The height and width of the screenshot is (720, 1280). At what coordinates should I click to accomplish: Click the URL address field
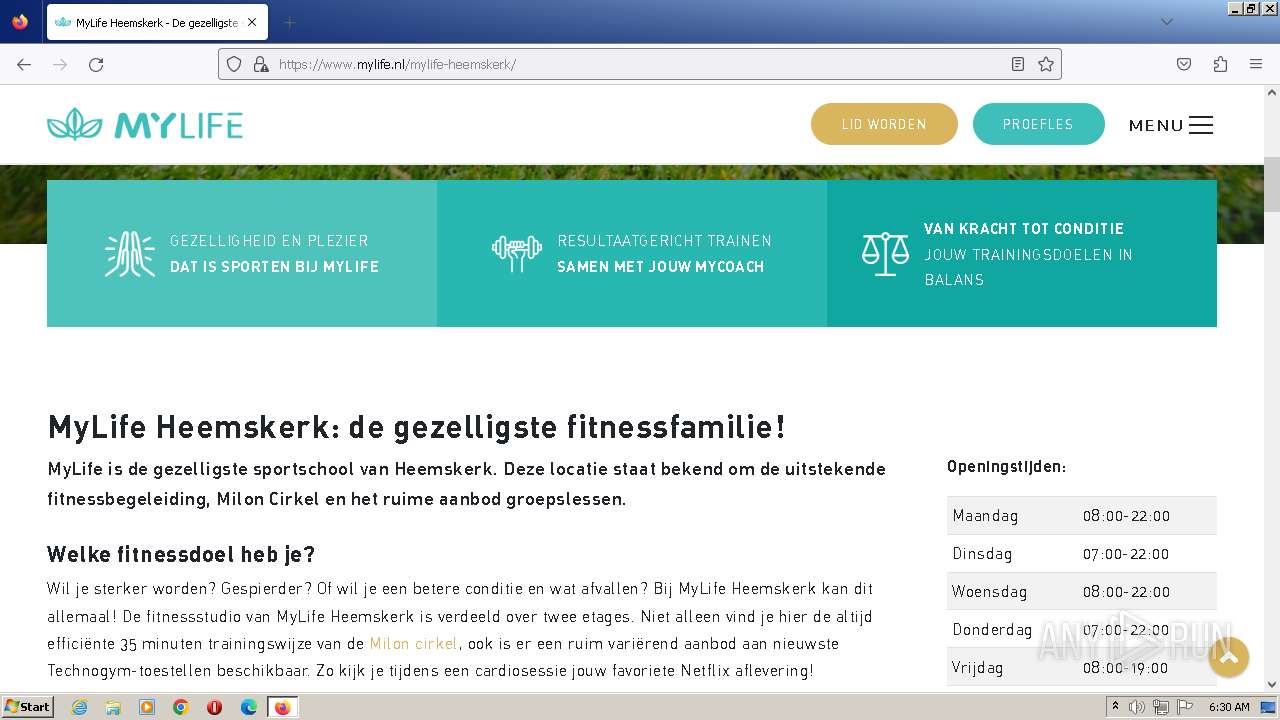click(x=640, y=64)
